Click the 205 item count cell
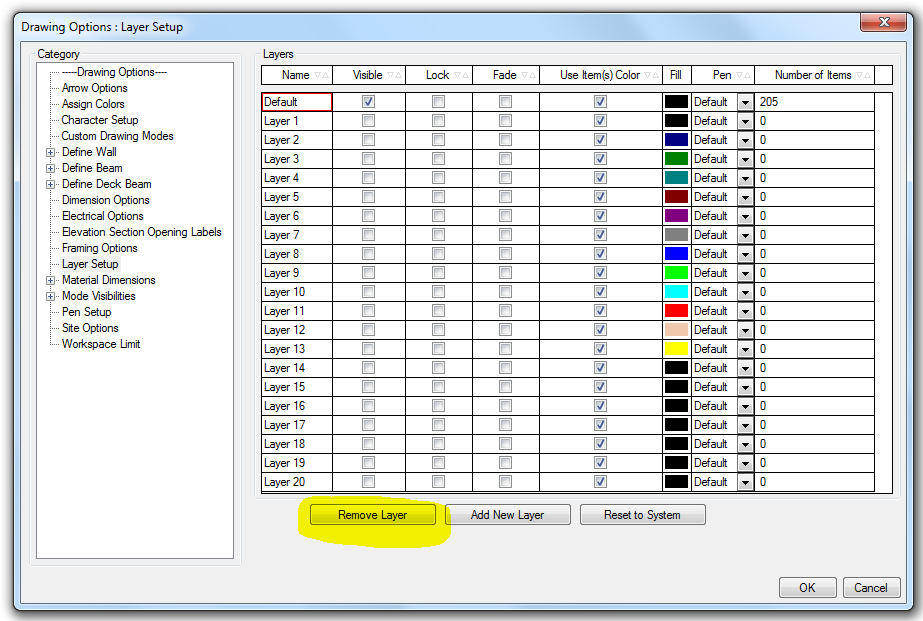923x621 pixels. (815, 102)
